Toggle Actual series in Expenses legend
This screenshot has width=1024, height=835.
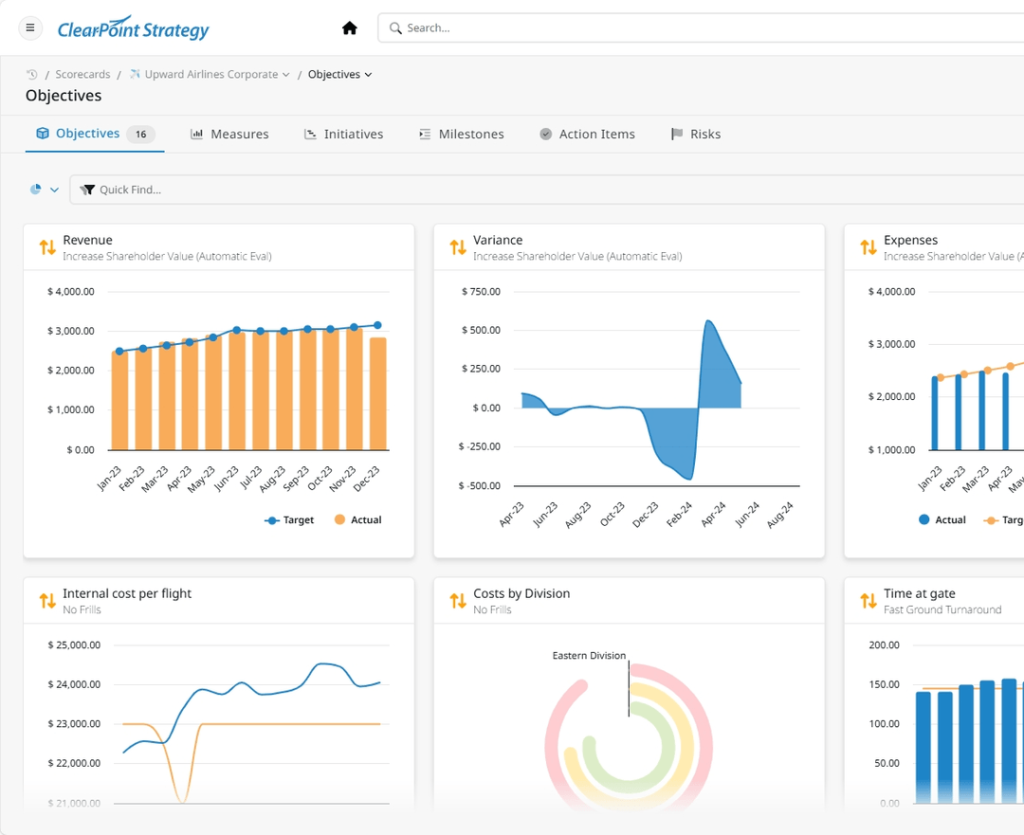(x=942, y=520)
